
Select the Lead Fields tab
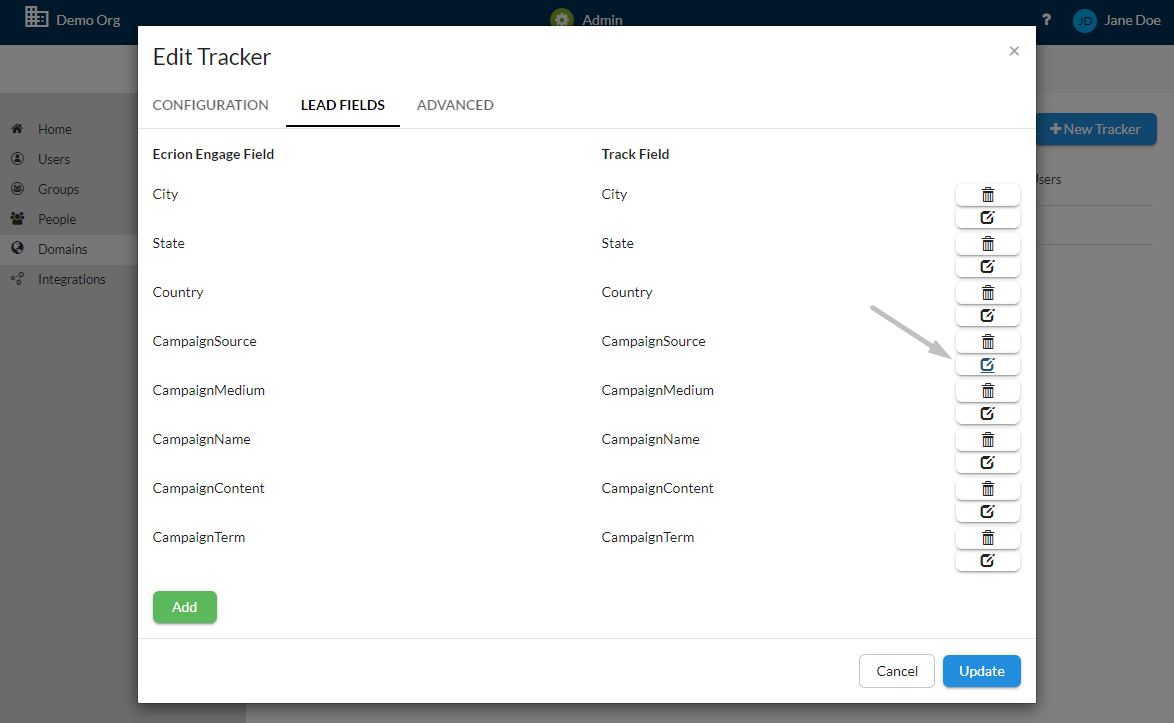[x=343, y=106]
